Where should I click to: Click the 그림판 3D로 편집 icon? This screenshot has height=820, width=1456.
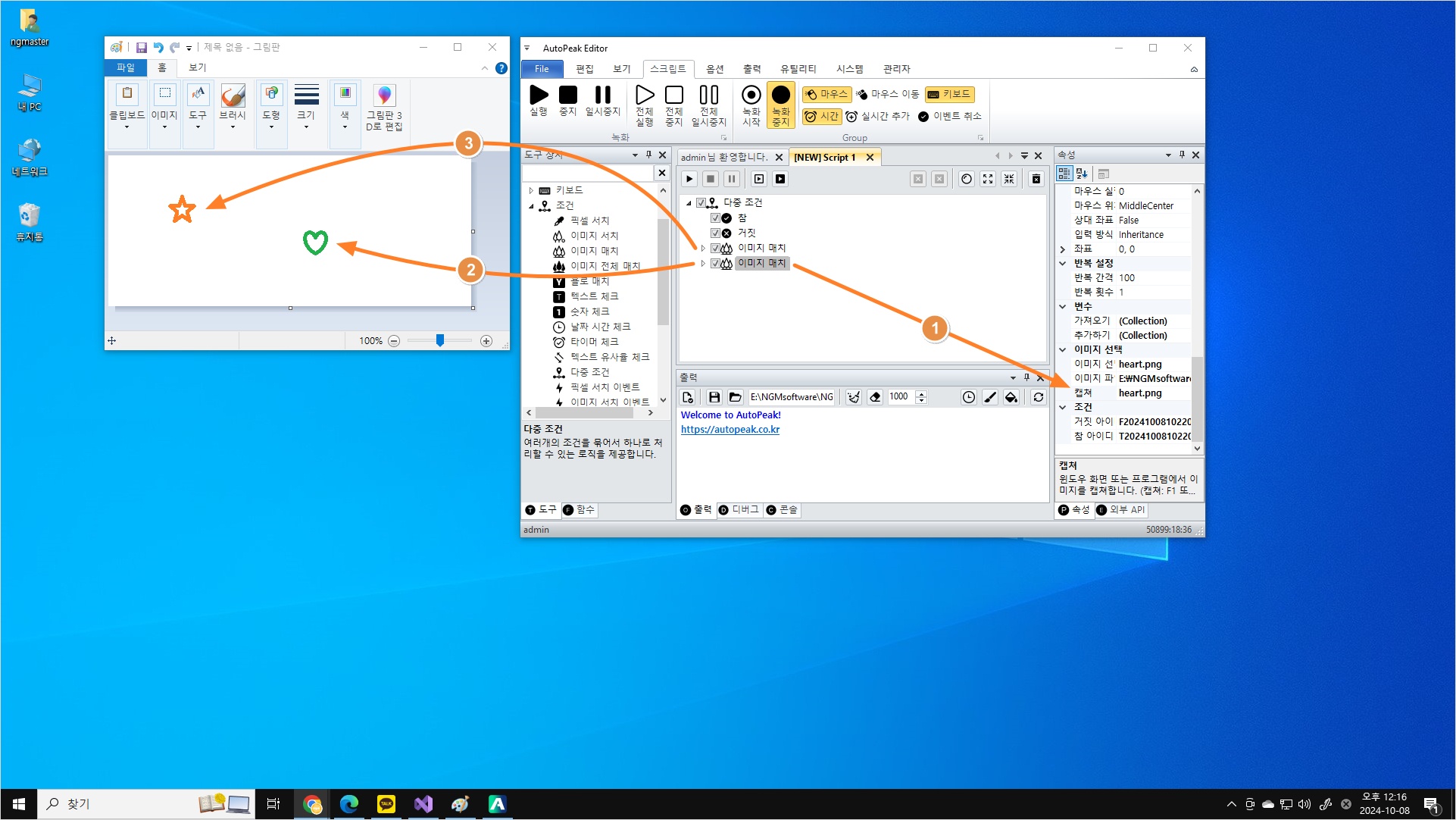tap(384, 96)
